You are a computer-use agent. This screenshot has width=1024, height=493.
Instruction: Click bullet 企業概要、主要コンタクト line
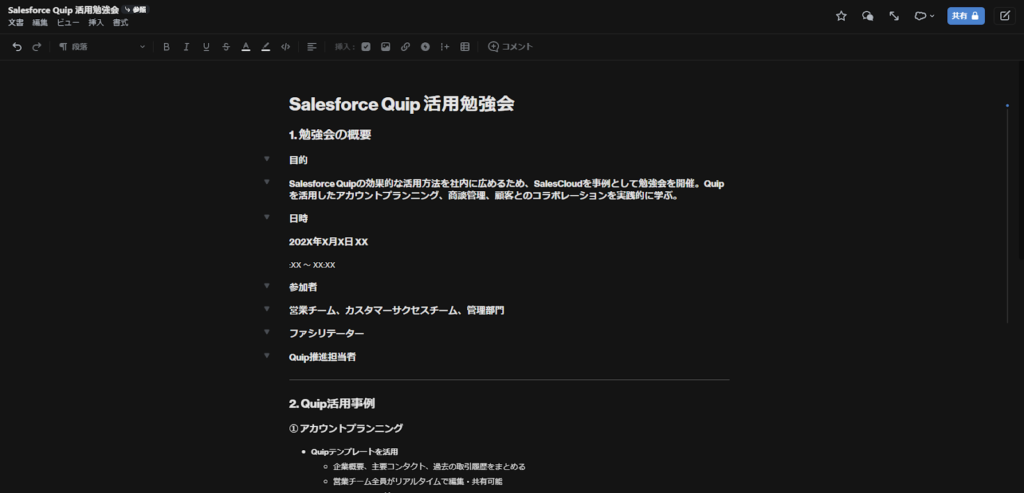click(429, 466)
